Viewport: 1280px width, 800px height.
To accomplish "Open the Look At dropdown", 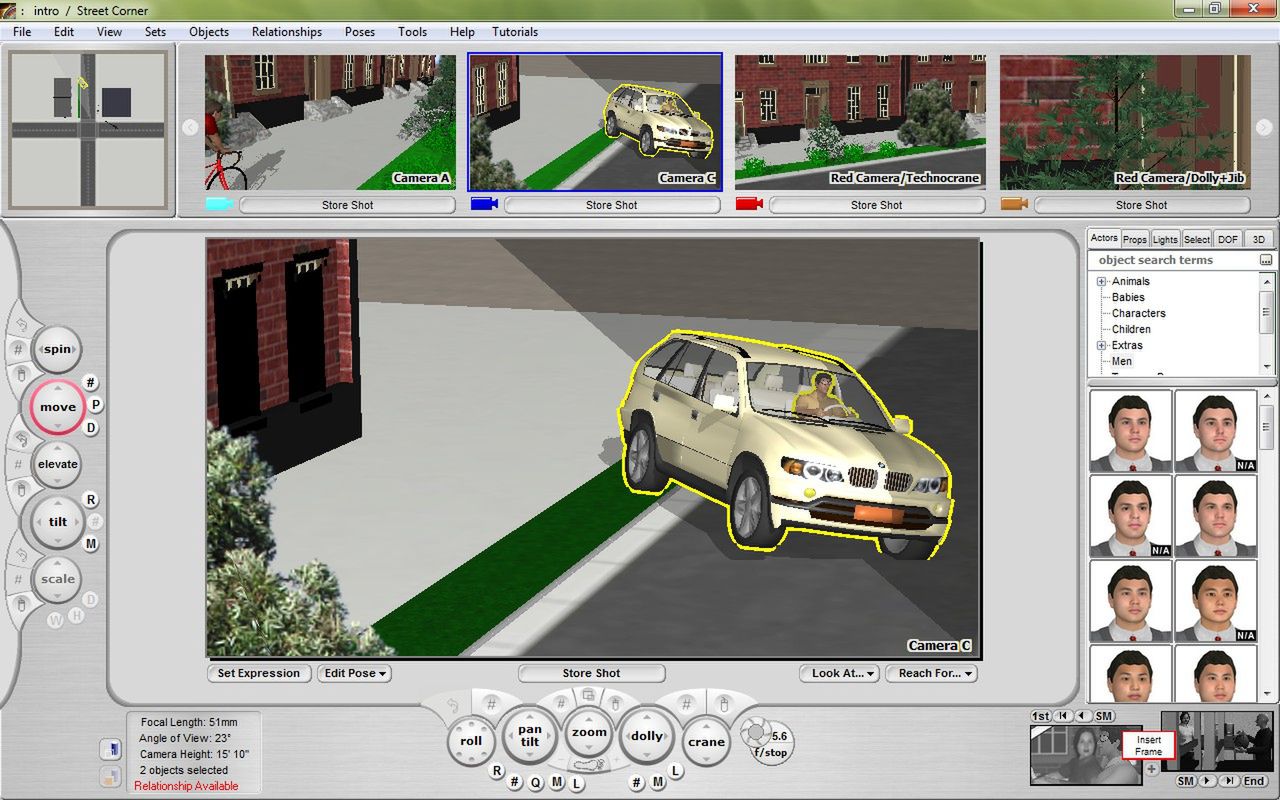I will tap(839, 673).
